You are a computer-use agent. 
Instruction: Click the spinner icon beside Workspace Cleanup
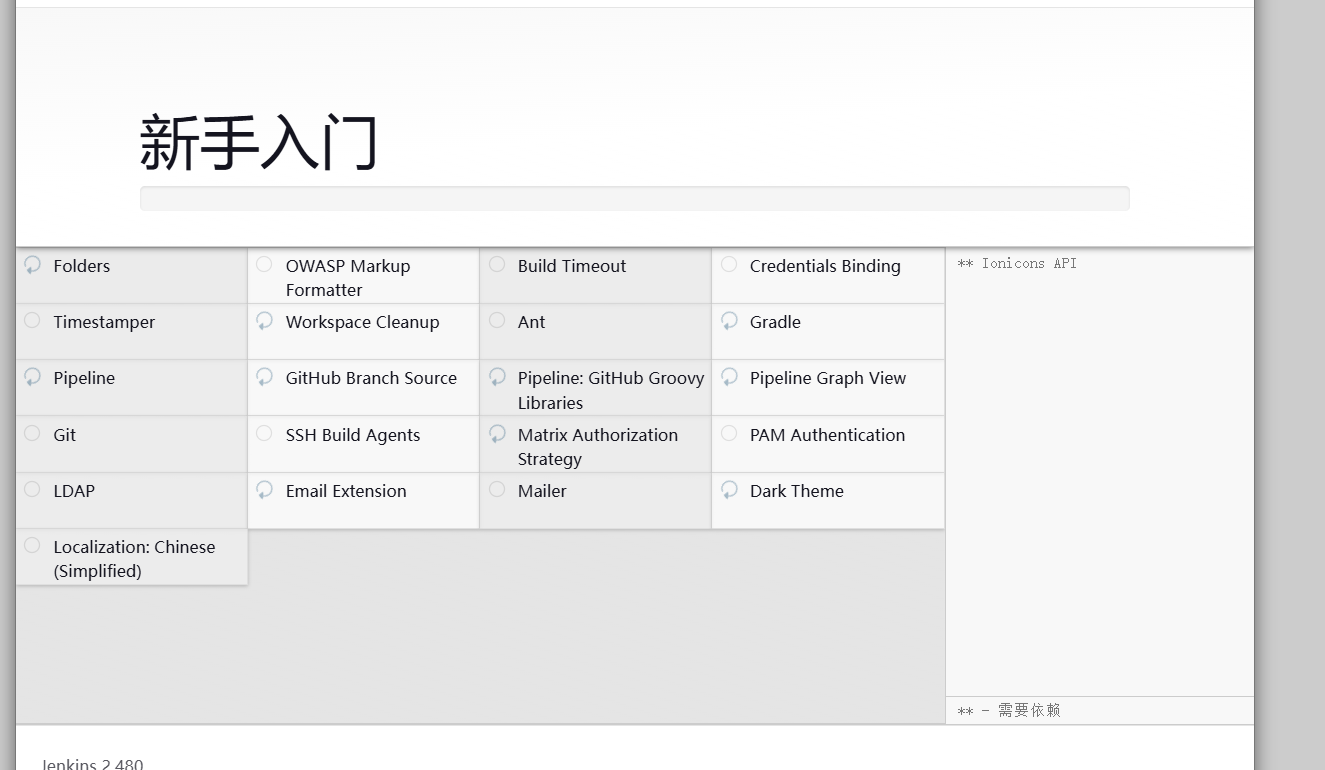tap(265, 321)
